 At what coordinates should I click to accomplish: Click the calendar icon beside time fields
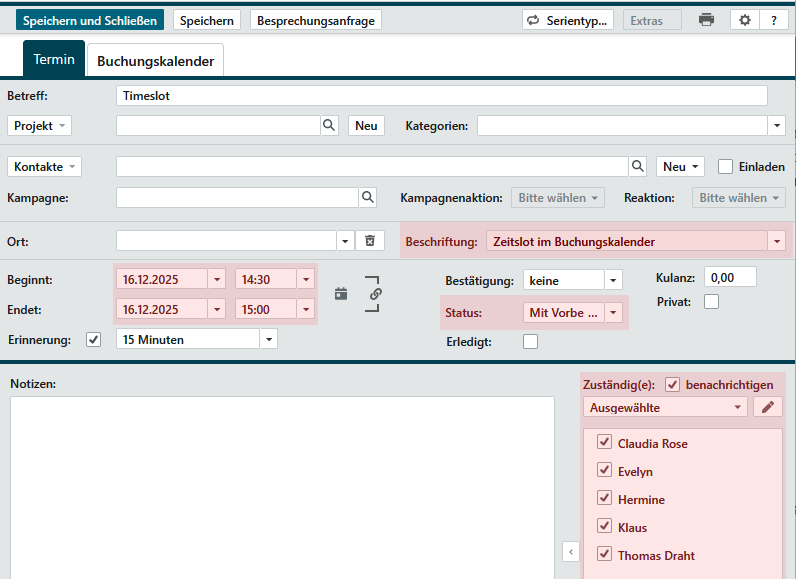point(342,294)
